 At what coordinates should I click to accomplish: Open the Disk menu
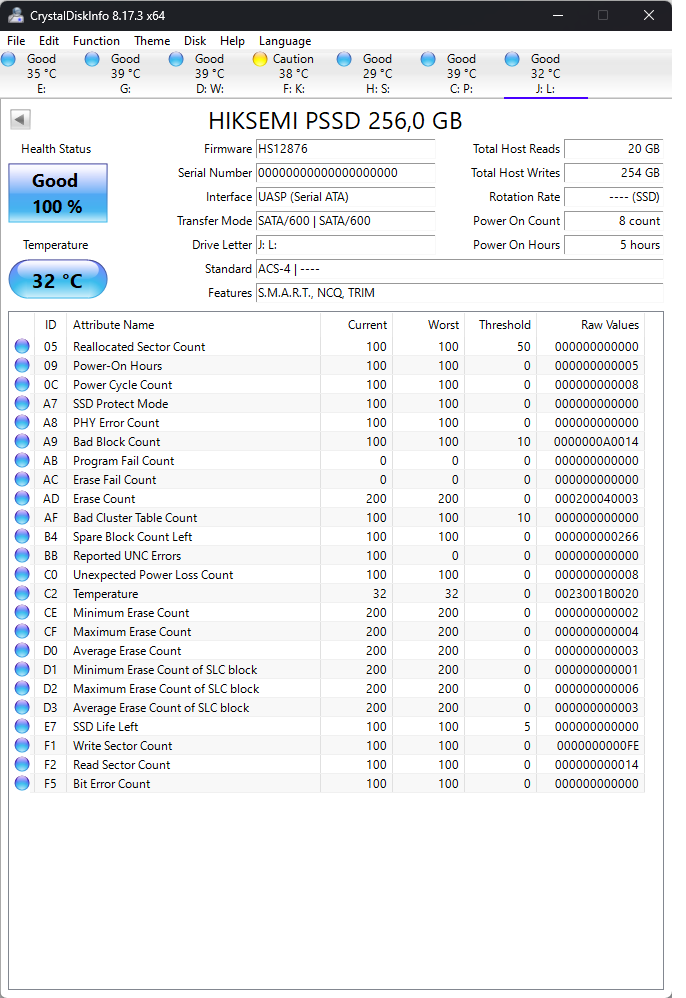click(195, 41)
